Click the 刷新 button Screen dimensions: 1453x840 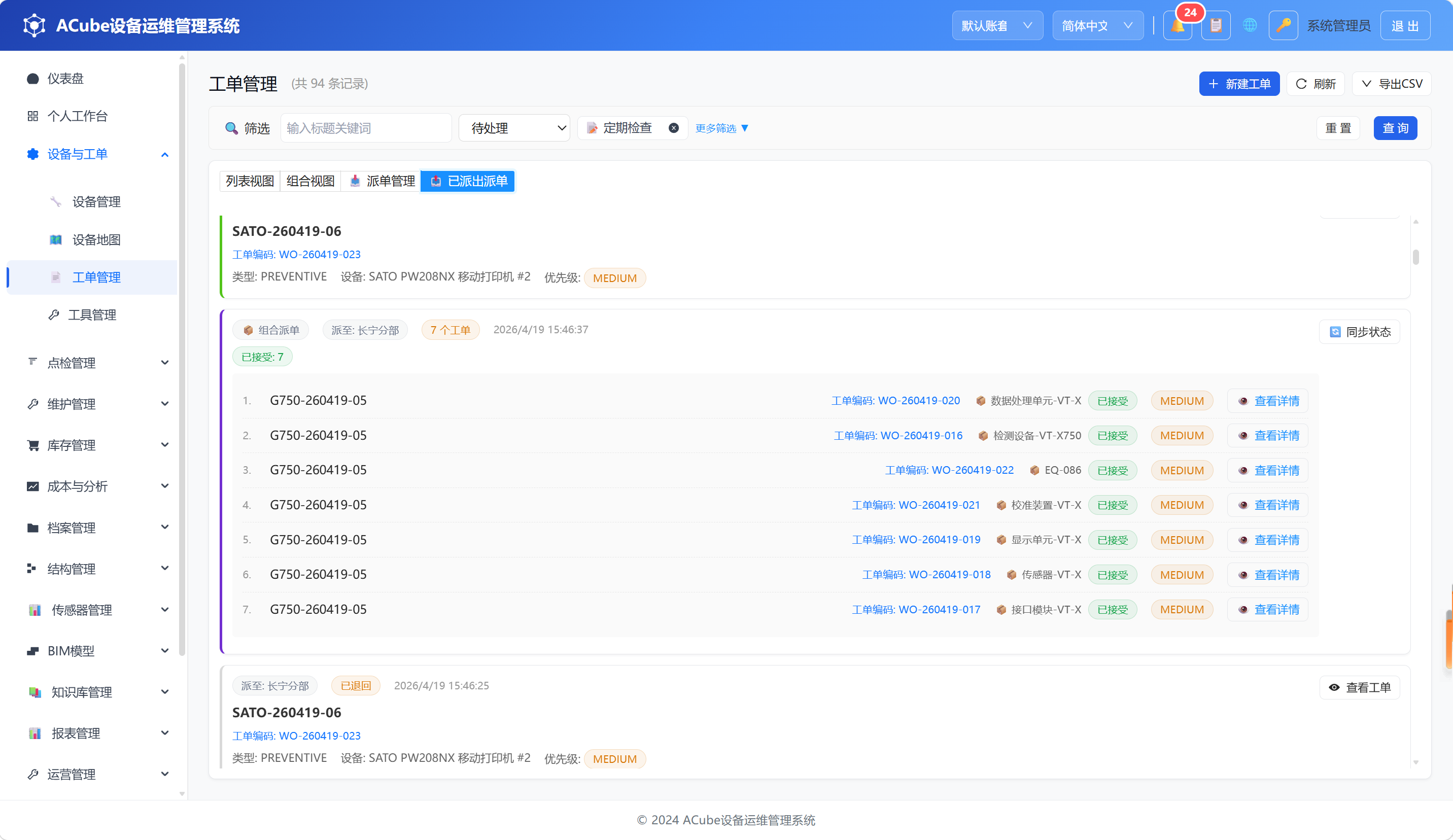point(1315,84)
